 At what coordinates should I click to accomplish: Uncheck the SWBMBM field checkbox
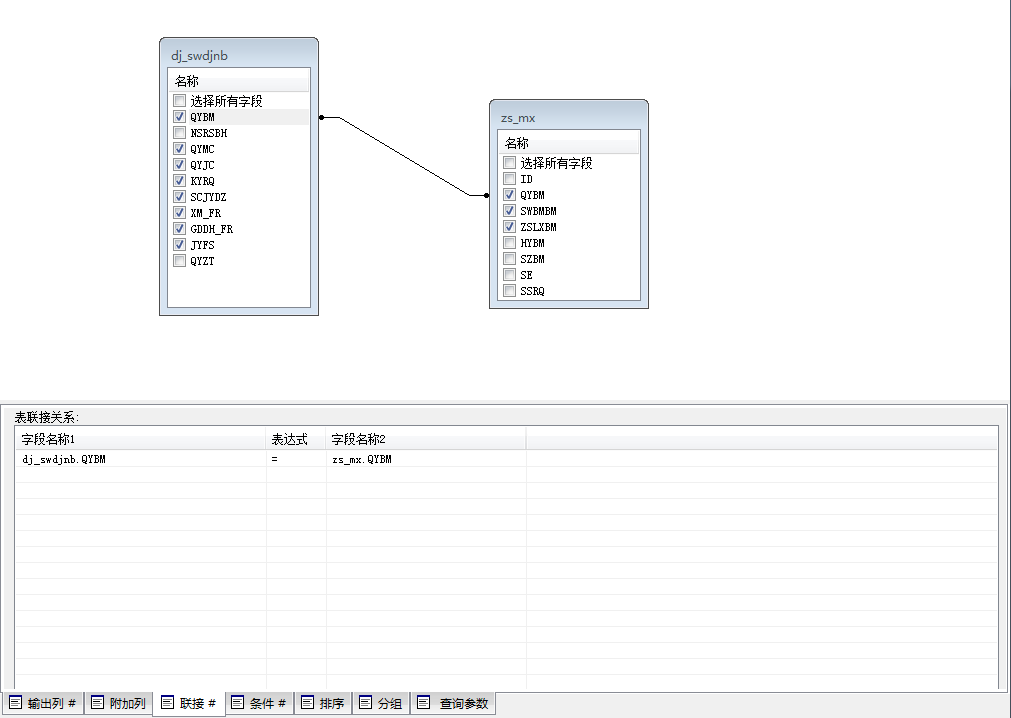[510, 211]
